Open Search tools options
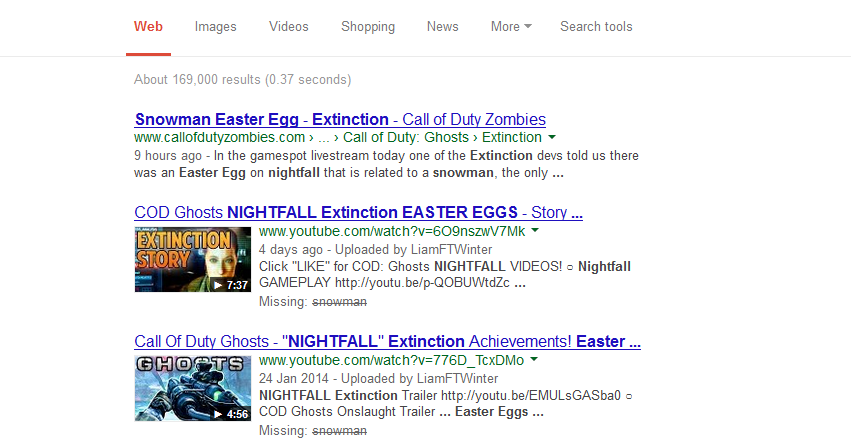 596,27
